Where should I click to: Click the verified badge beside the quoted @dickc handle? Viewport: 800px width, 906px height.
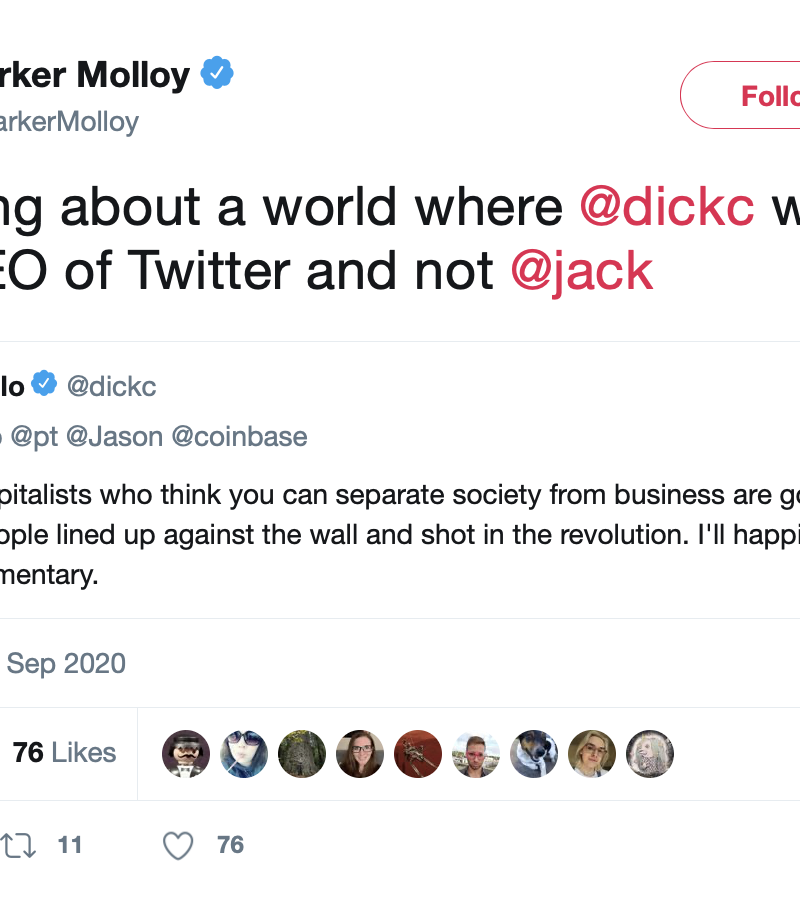click(44, 385)
